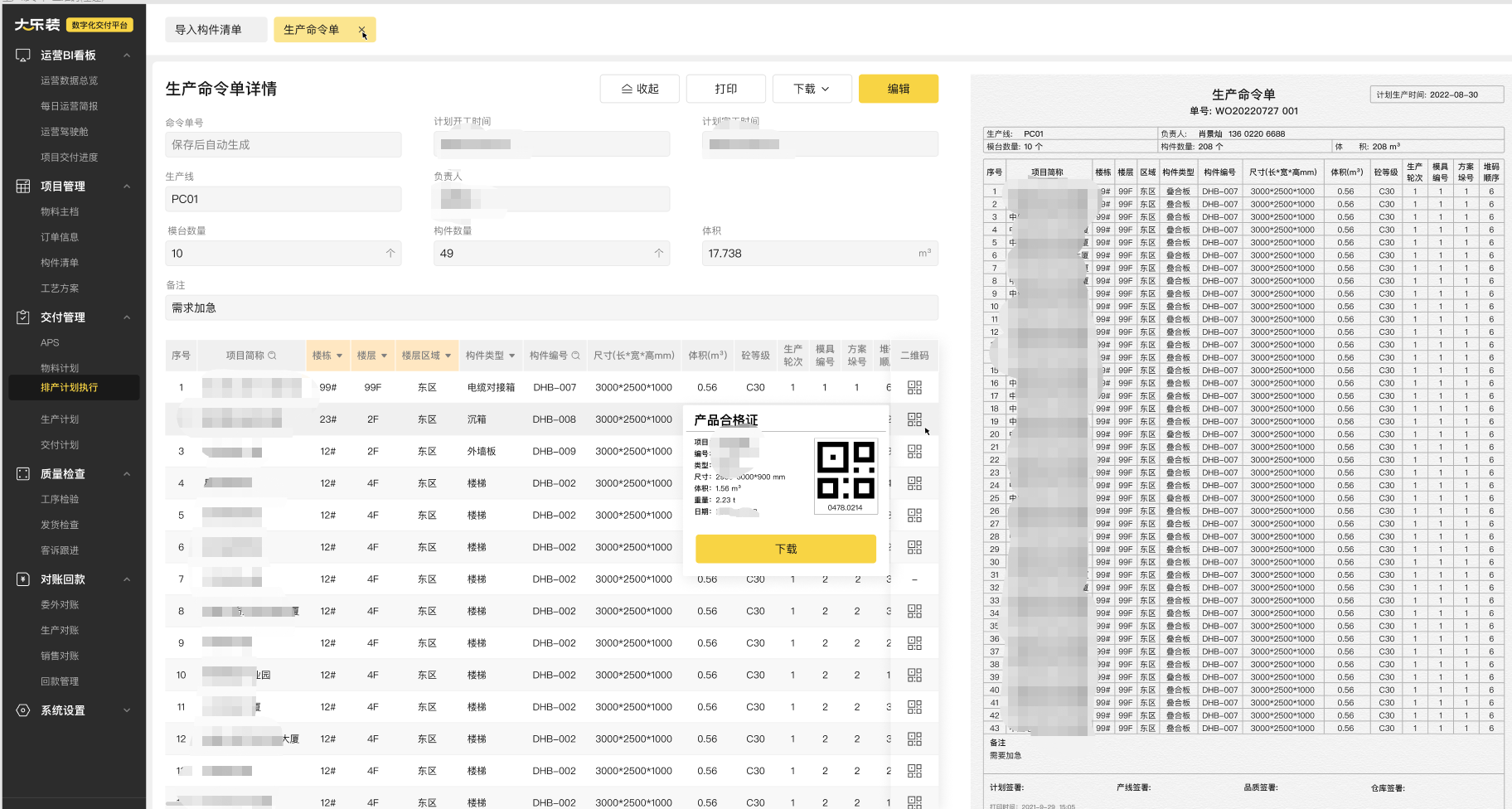1512x809 pixels.
Task: Open 运营数据总览 in sidebar
Action: point(70,80)
